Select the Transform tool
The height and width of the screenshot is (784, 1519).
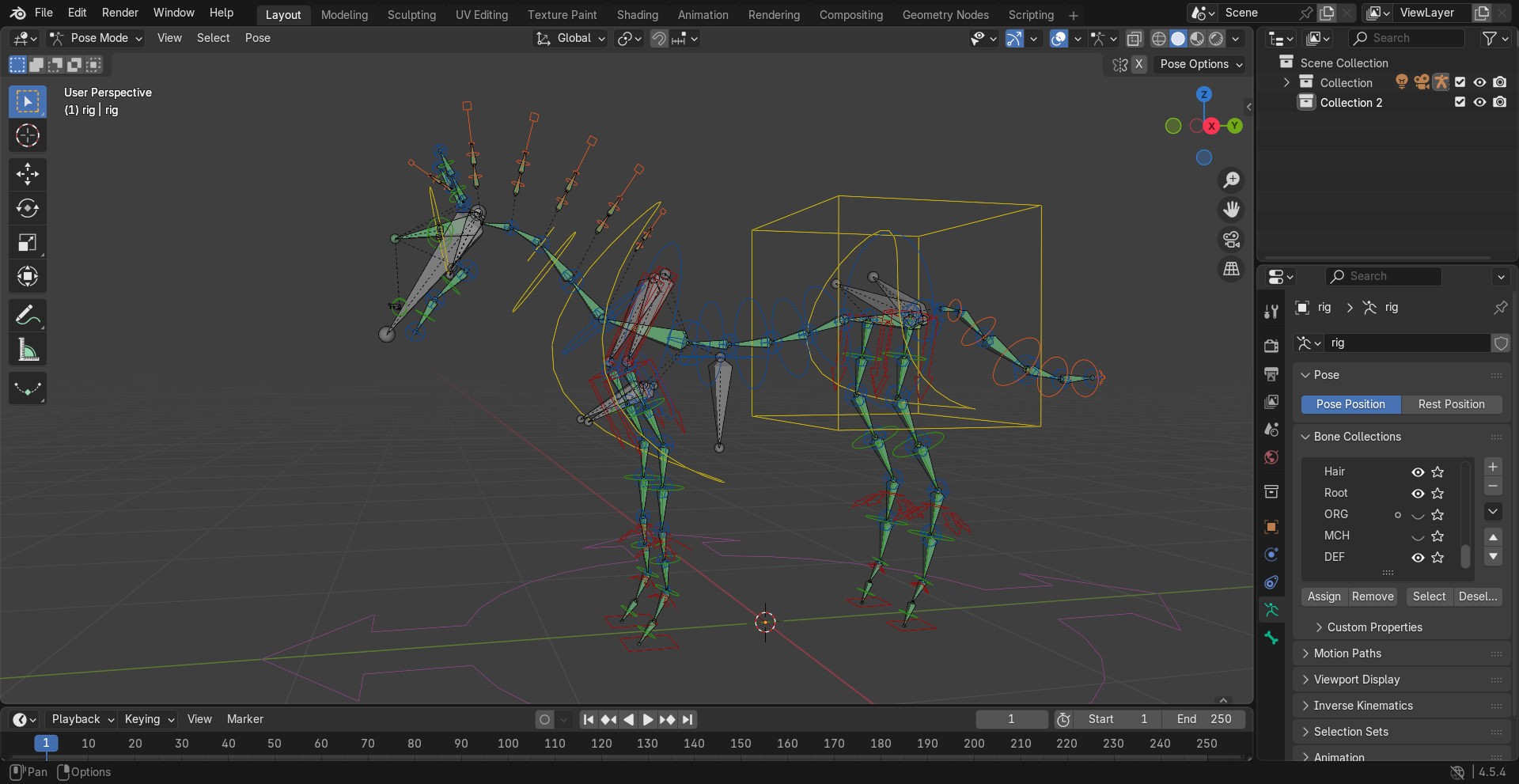point(28,276)
